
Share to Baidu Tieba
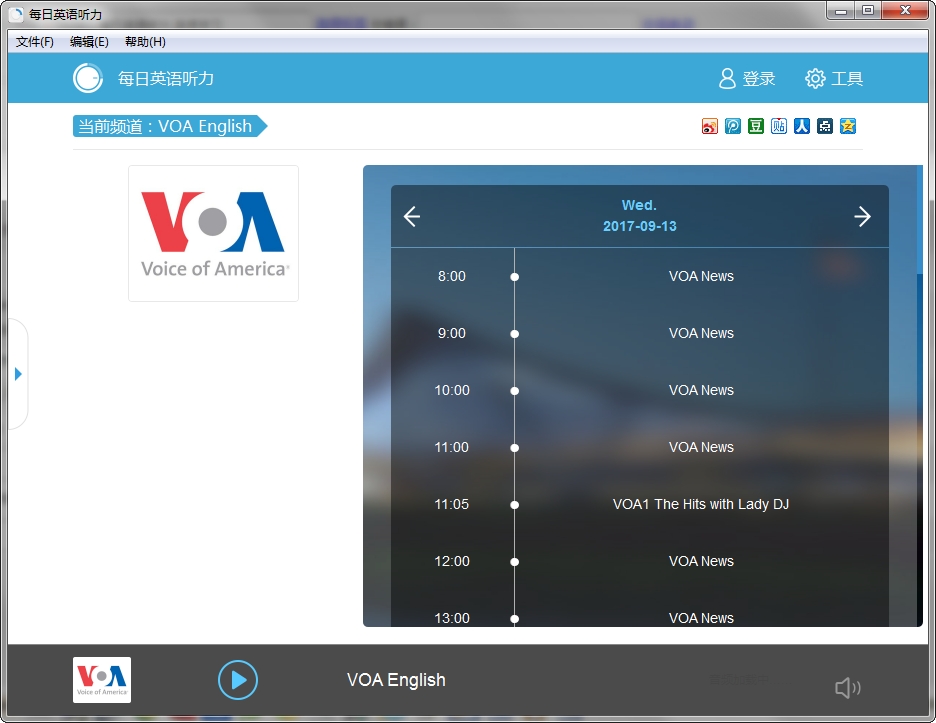tap(778, 126)
